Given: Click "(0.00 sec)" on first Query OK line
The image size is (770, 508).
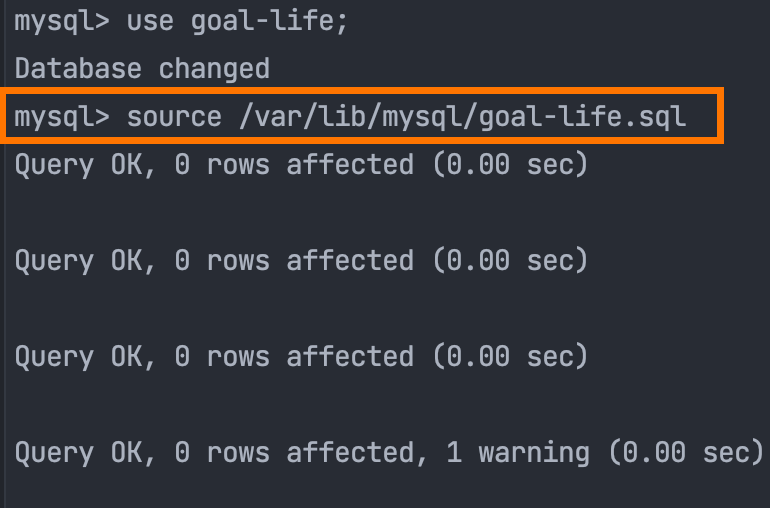Looking at the screenshot, I should coord(510,165).
